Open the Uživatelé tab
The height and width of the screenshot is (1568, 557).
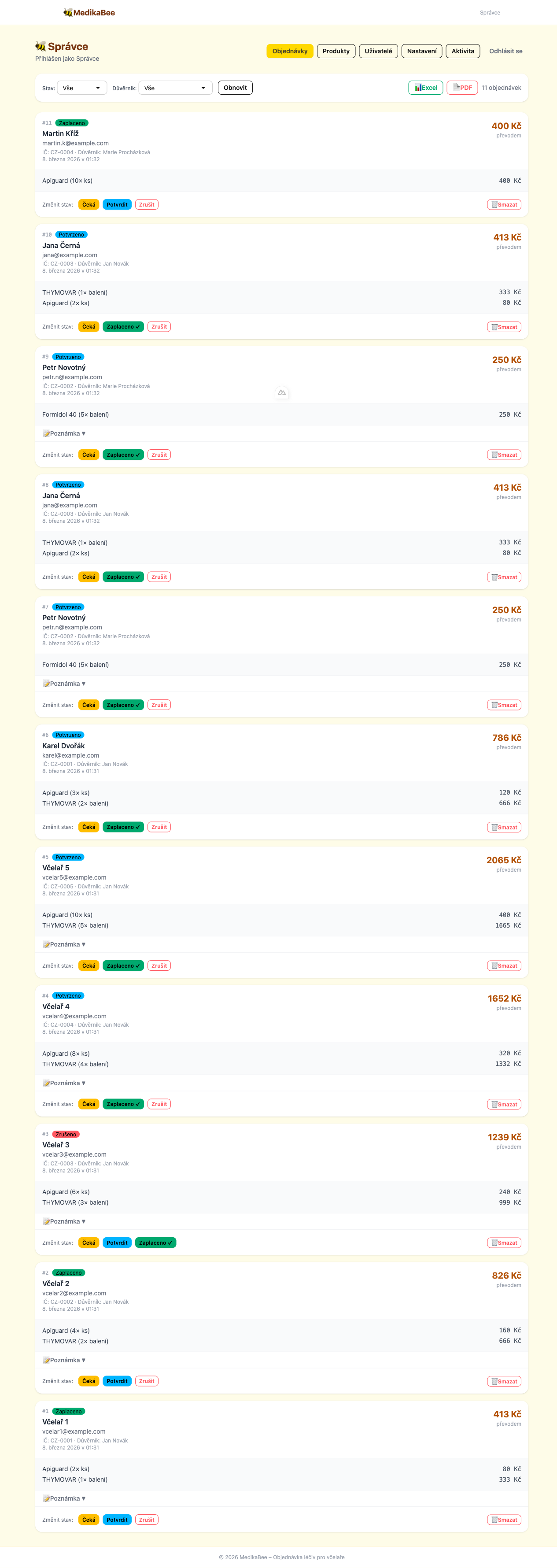coord(378,51)
